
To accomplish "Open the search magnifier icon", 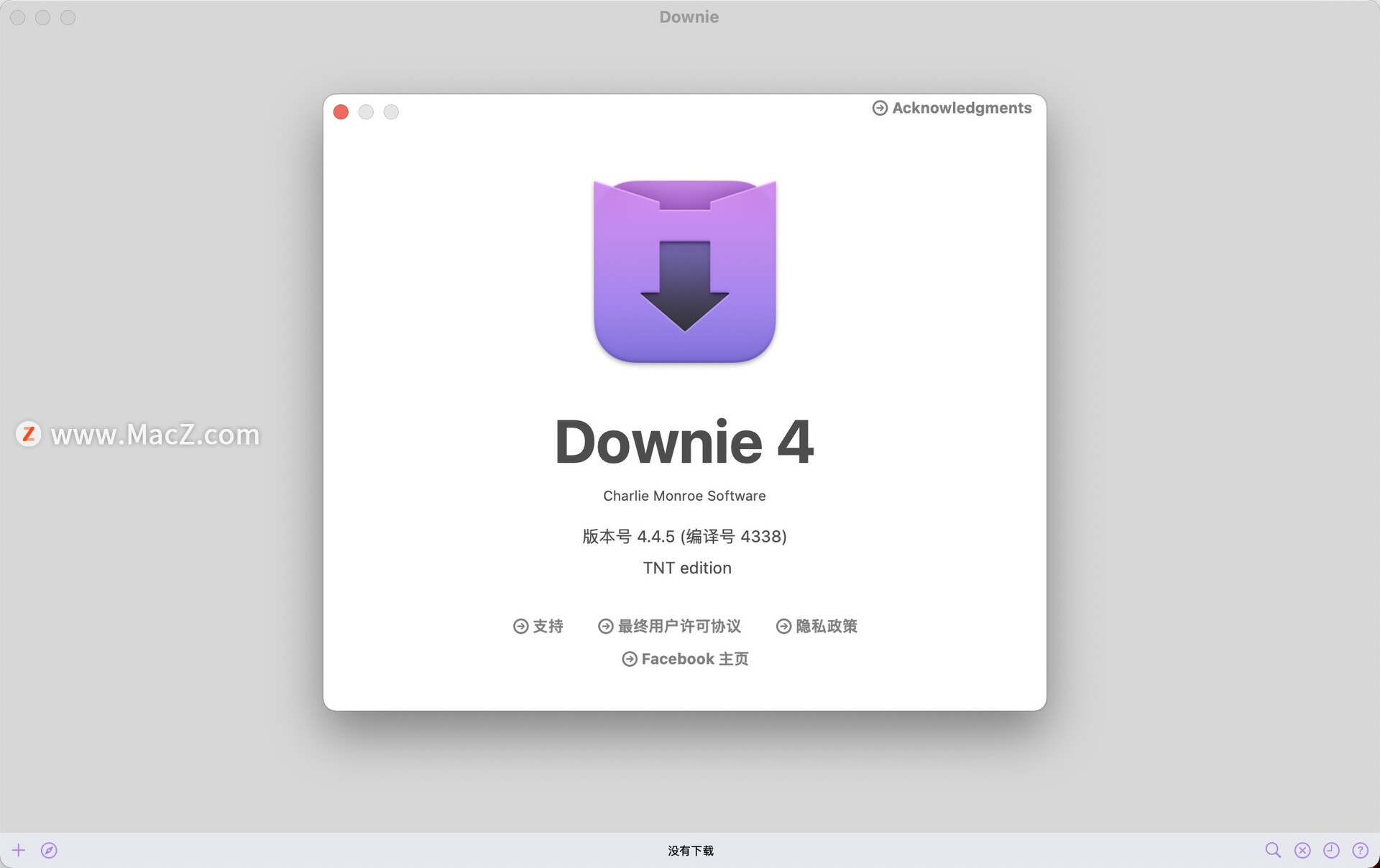I will [1273, 850].
